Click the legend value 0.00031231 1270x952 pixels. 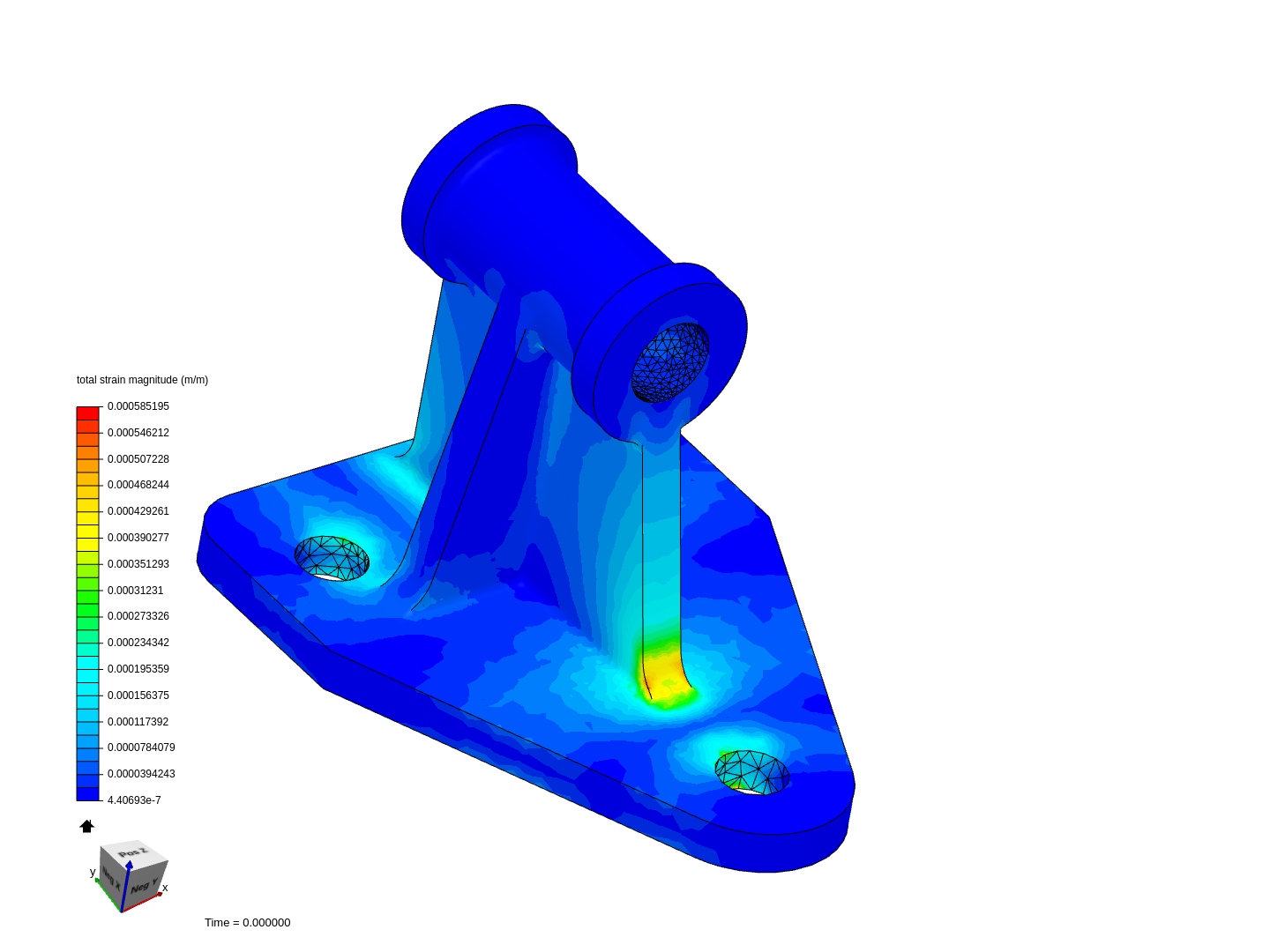136,591
